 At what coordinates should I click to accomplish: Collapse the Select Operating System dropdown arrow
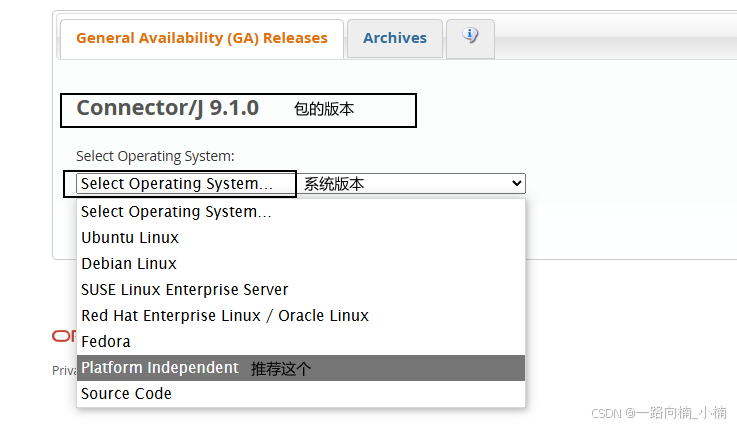(517, 183)
